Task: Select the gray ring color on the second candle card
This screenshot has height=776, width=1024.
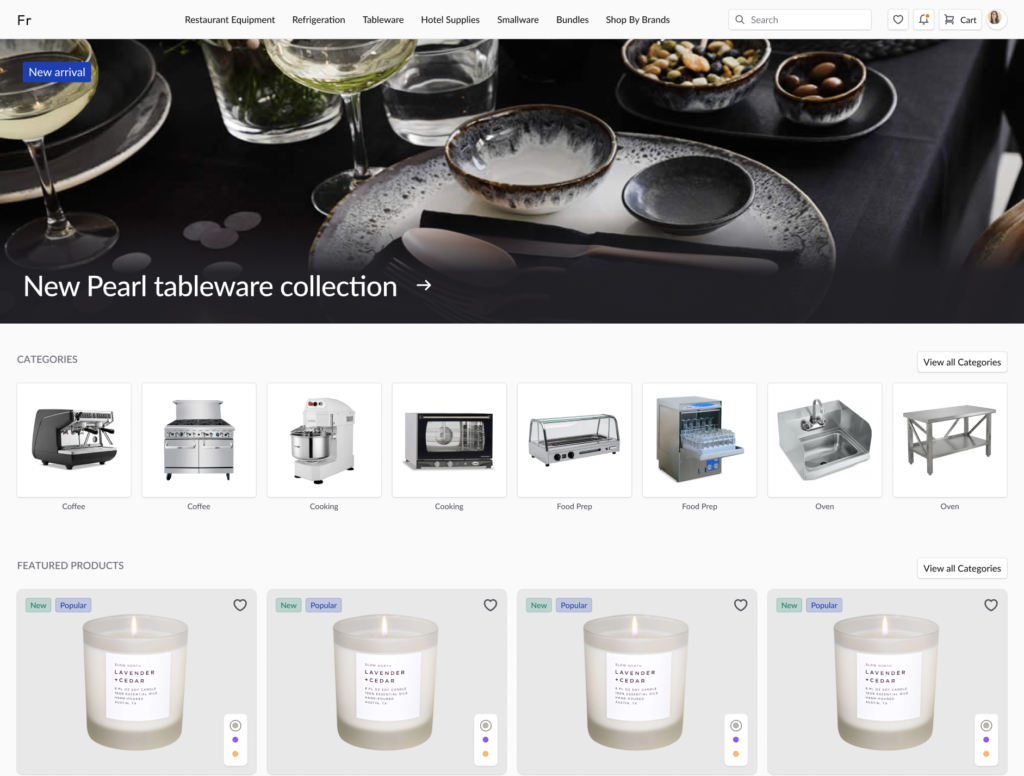Action: [486, 726]
